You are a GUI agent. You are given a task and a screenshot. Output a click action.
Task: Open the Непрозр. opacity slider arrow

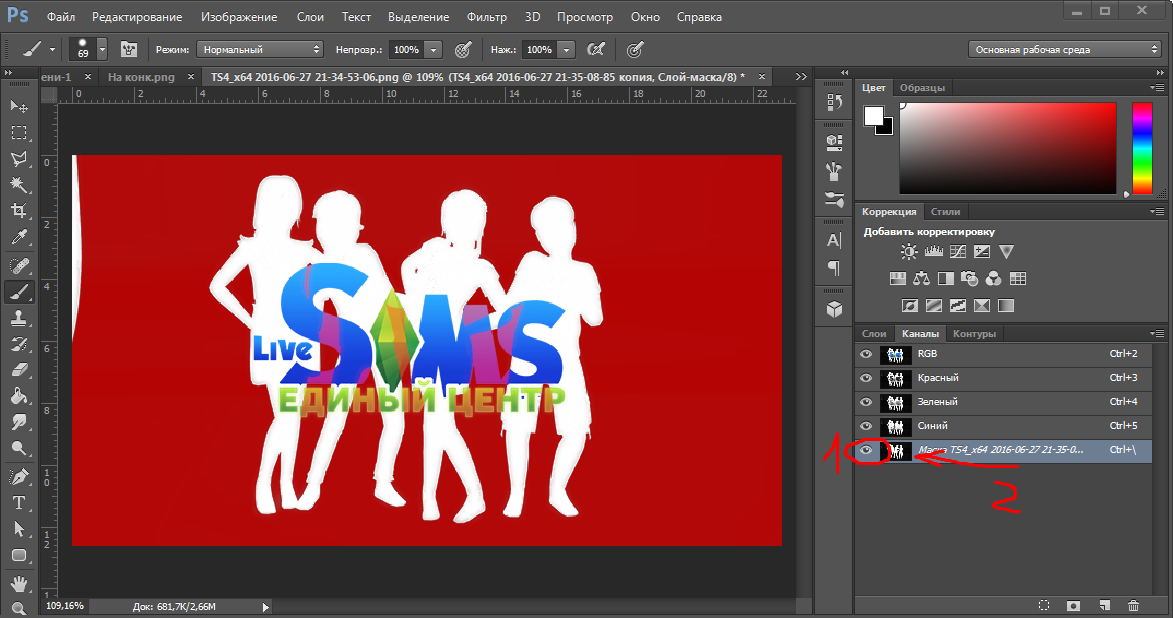click(x=433, y=49)
